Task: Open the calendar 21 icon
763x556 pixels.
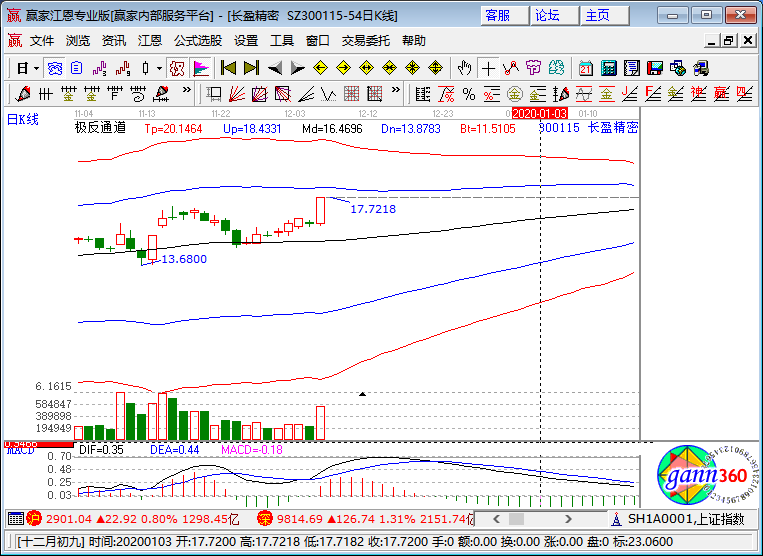Action: (585, 68)
